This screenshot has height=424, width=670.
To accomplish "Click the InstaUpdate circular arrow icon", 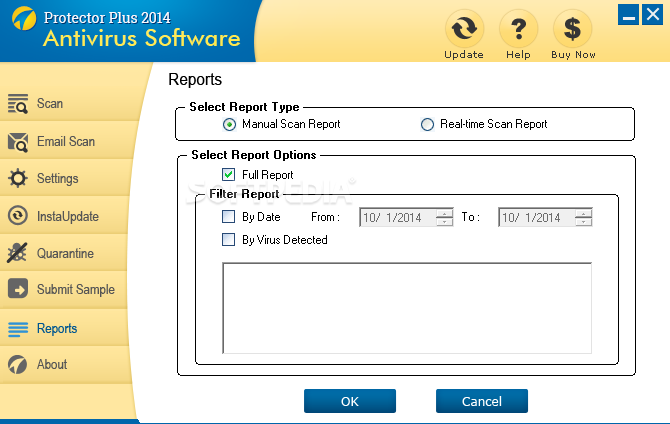I will 18,216.
